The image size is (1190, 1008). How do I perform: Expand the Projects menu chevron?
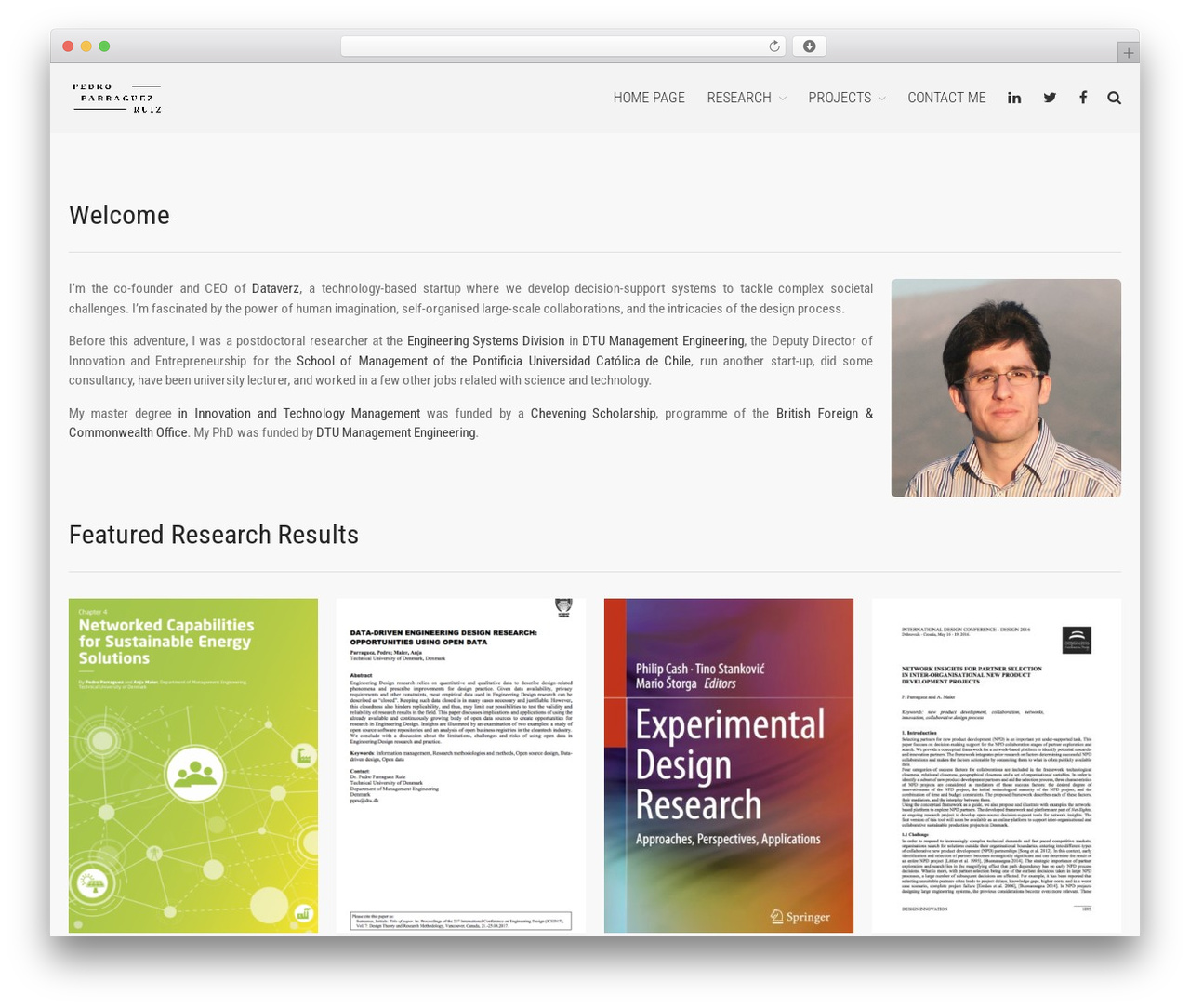coord(882,99)
